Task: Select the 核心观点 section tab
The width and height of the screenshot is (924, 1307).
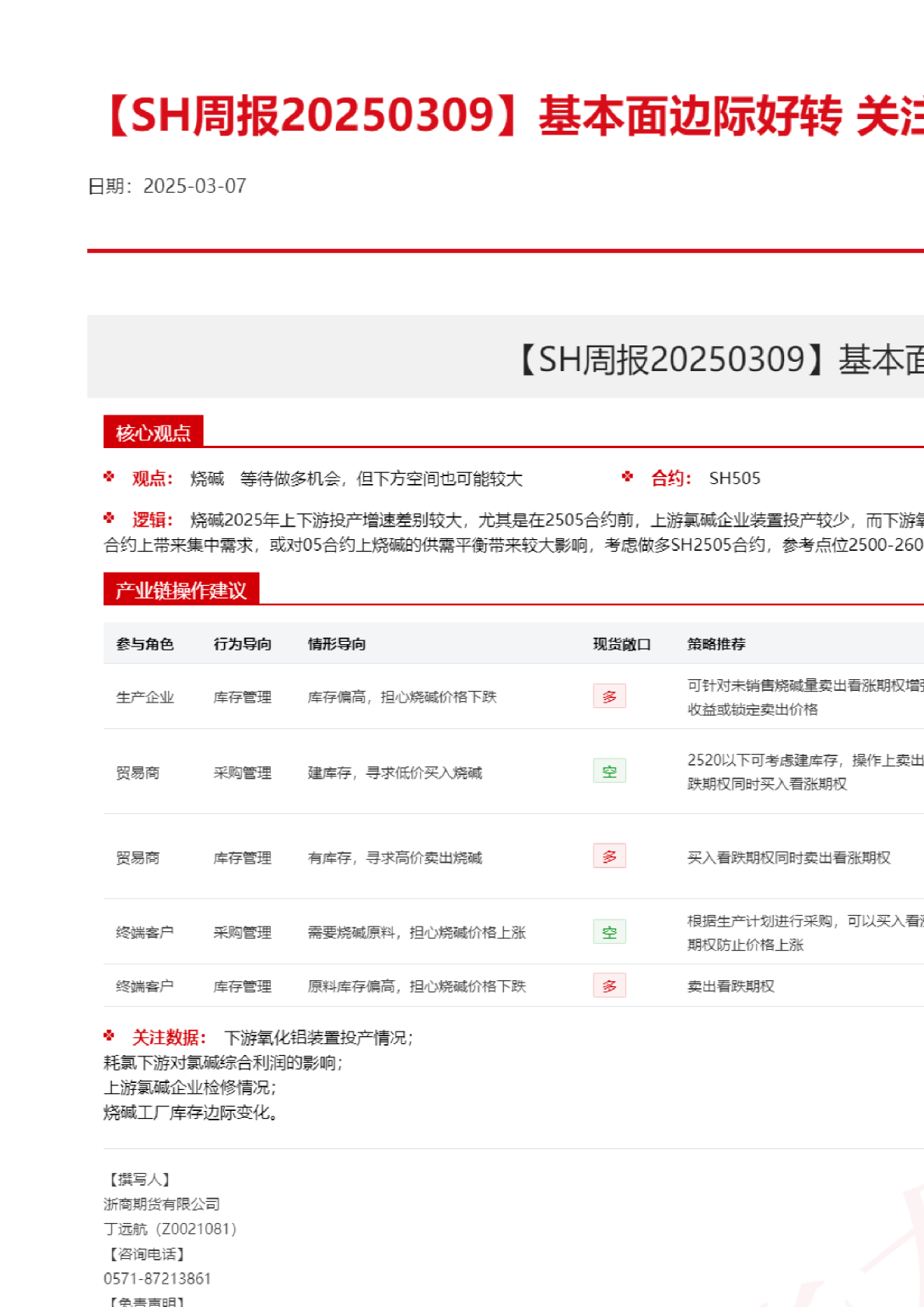Action: [153, 433]
